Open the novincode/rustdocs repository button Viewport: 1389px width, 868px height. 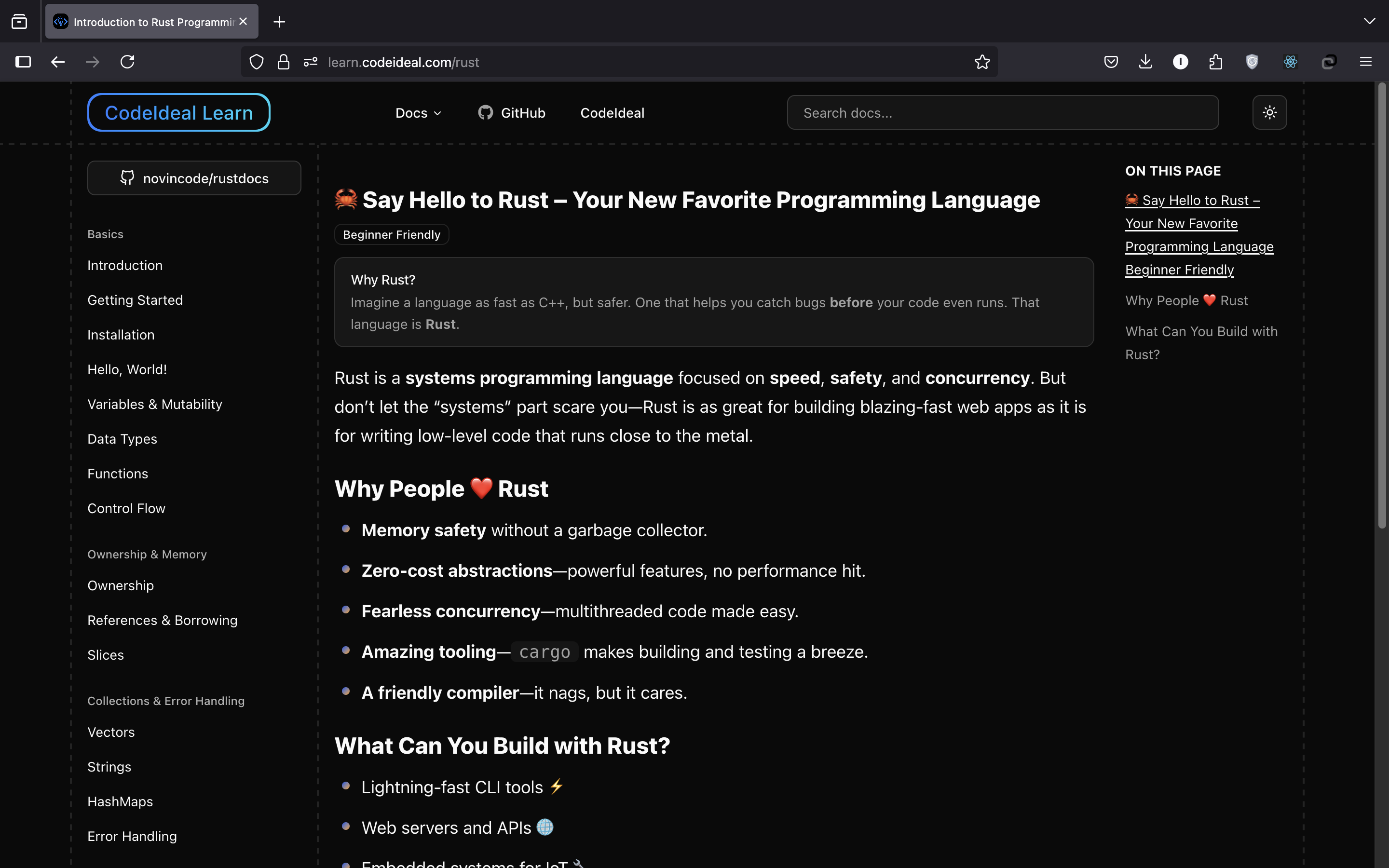pos(194,178)
